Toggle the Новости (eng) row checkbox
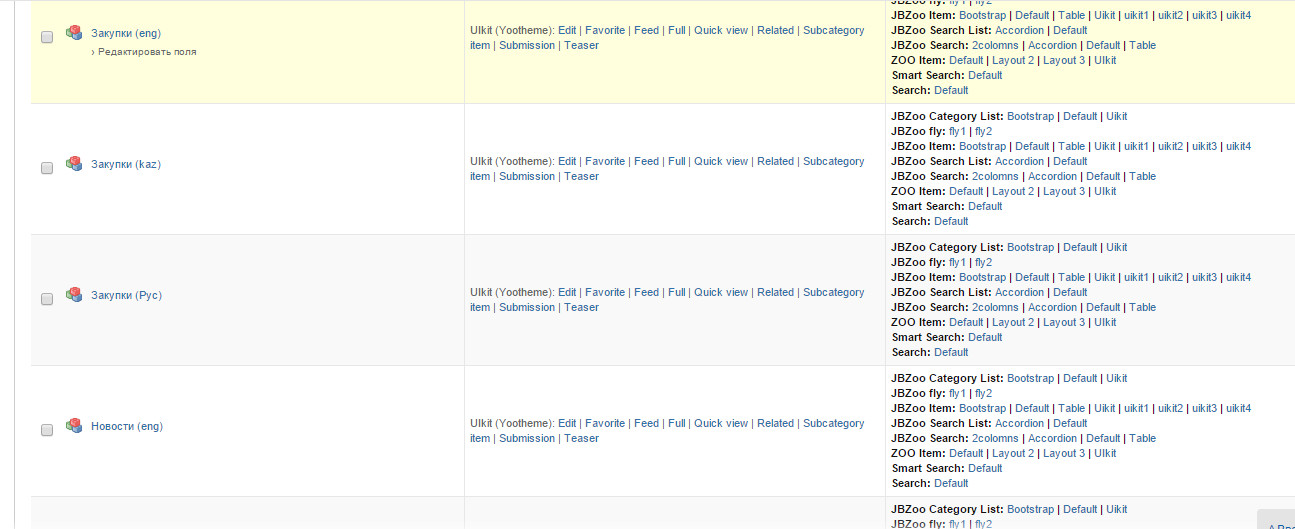Screen dimensions: 1295x529 click(x=47, y=430)
